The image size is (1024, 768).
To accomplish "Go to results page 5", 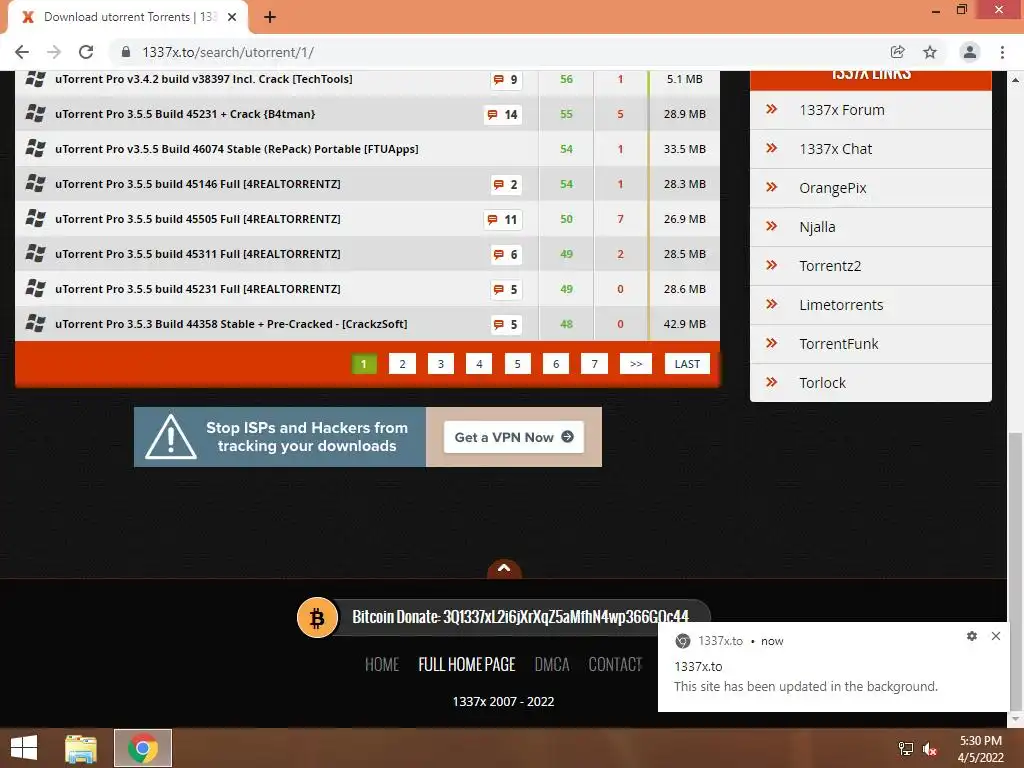I will coord(517,364).
